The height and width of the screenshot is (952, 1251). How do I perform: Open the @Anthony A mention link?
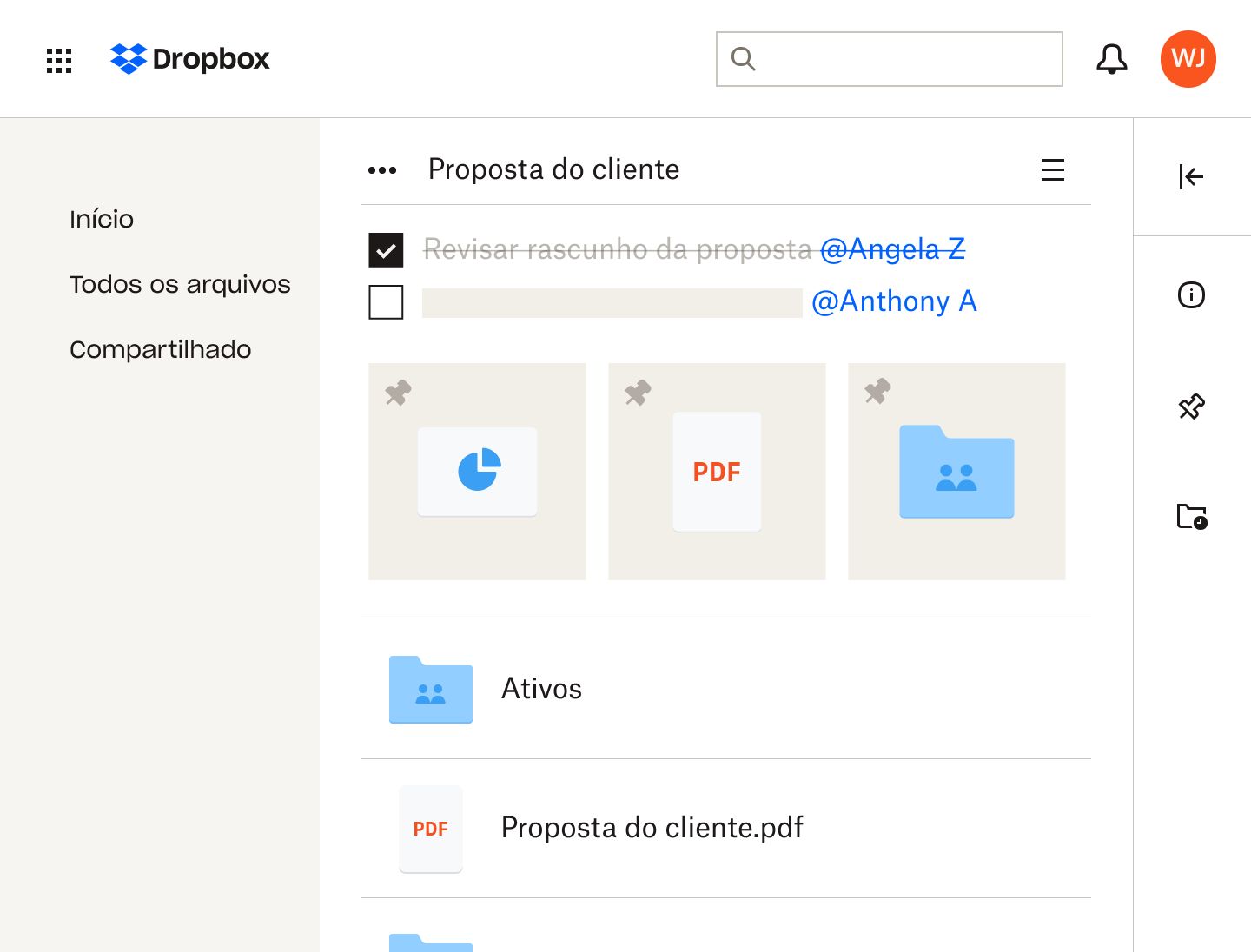click(x=895, y=301)
